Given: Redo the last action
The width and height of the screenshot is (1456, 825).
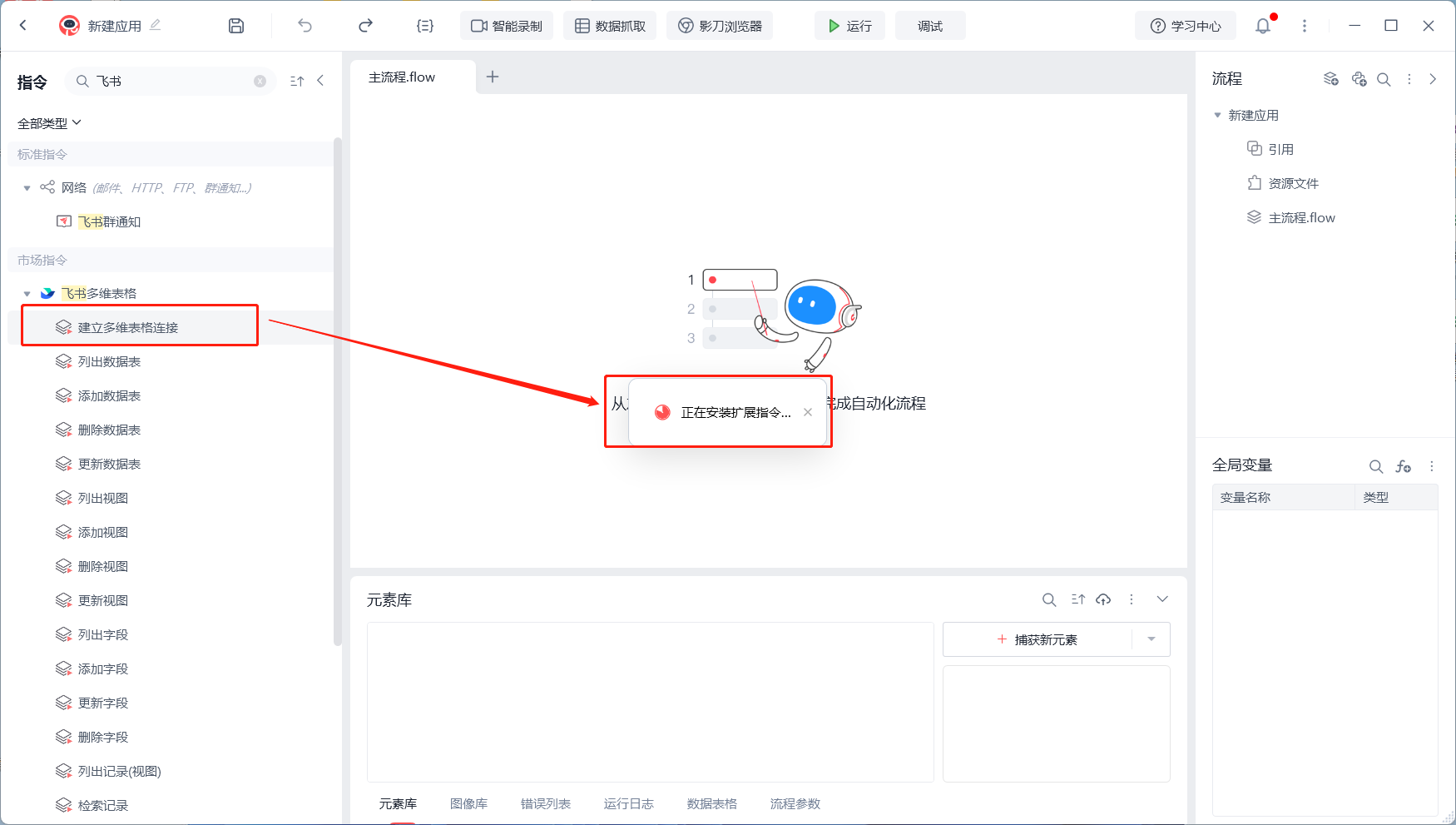Looking at the screenshot, I should click(x=365, y=26).
